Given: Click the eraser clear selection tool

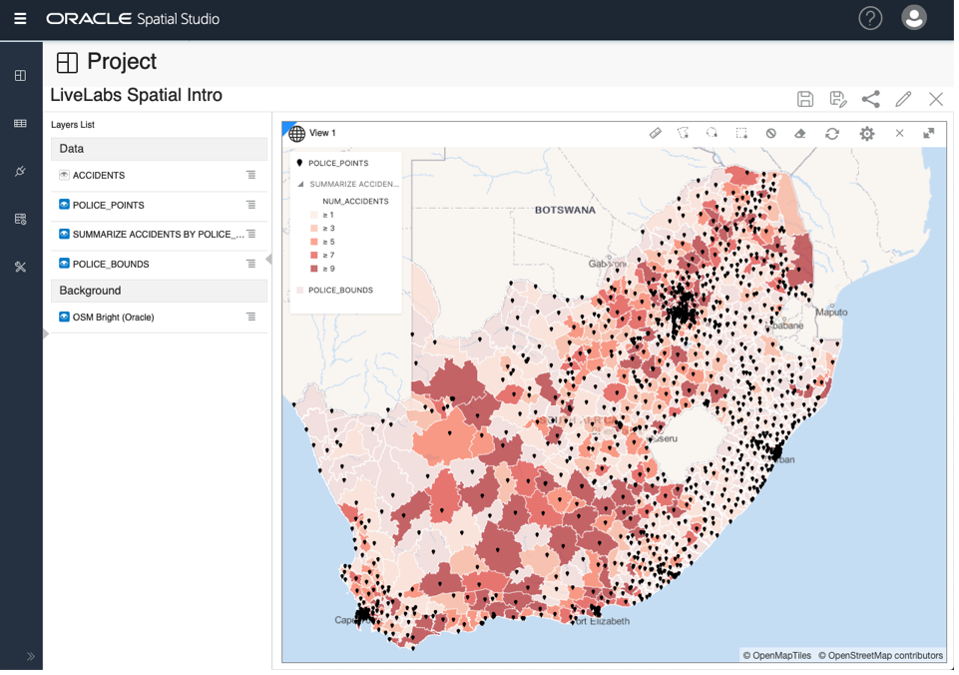Looking at the screenshot, I should click(x=800, y=133).
